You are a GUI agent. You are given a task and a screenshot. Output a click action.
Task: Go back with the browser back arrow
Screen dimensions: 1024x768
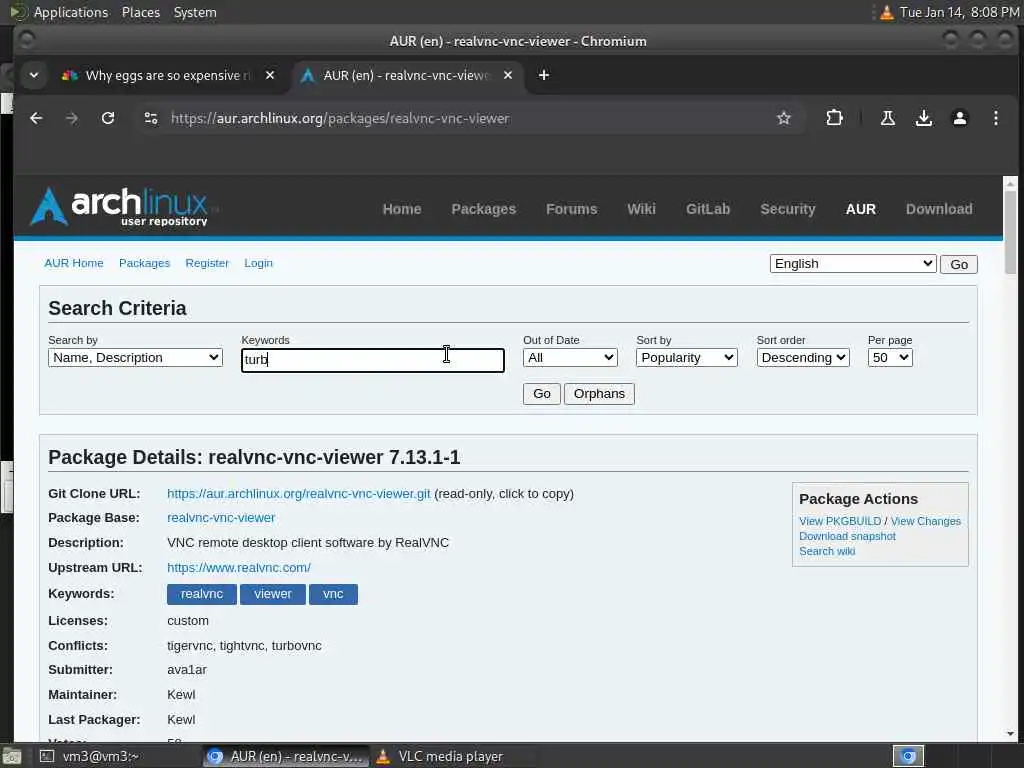(36, 118)
